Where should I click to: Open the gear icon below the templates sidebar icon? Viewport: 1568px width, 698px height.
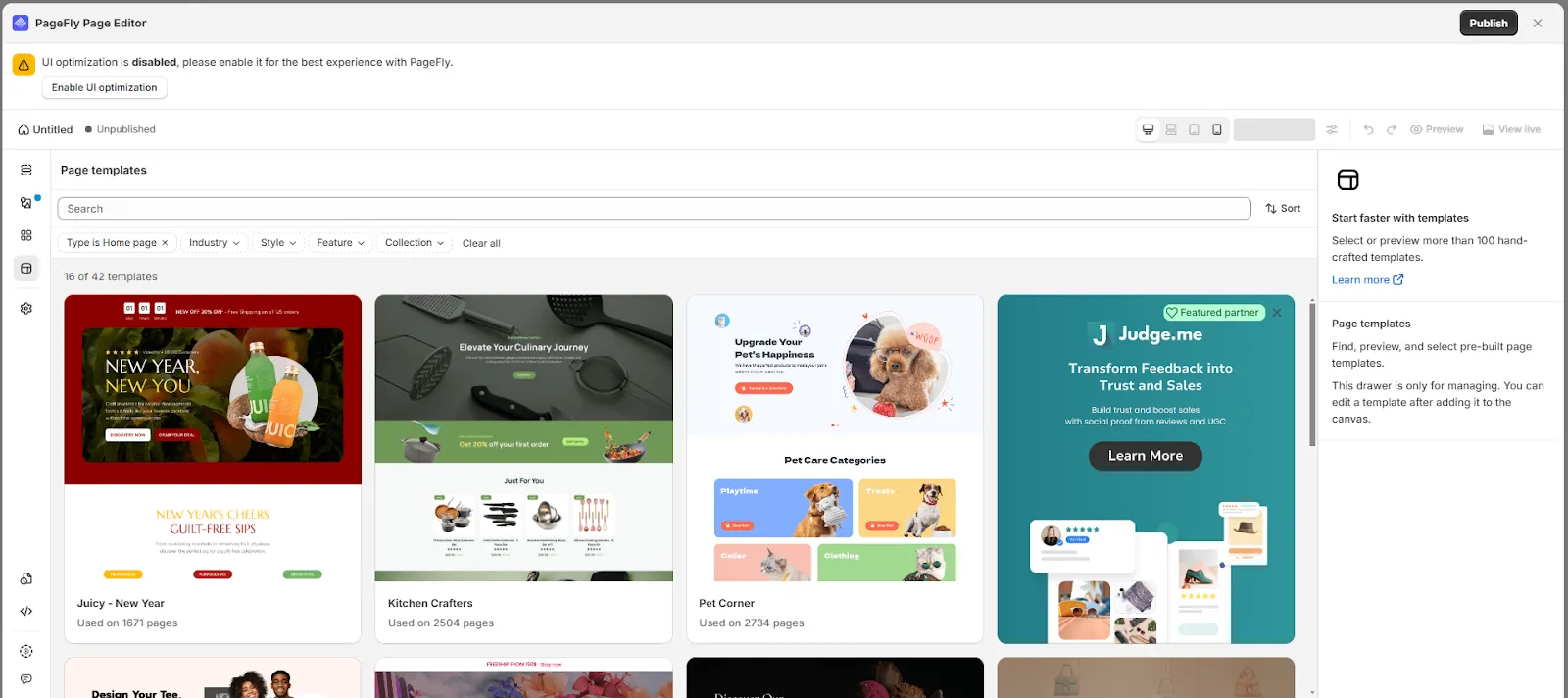click(x=26, y=308)
